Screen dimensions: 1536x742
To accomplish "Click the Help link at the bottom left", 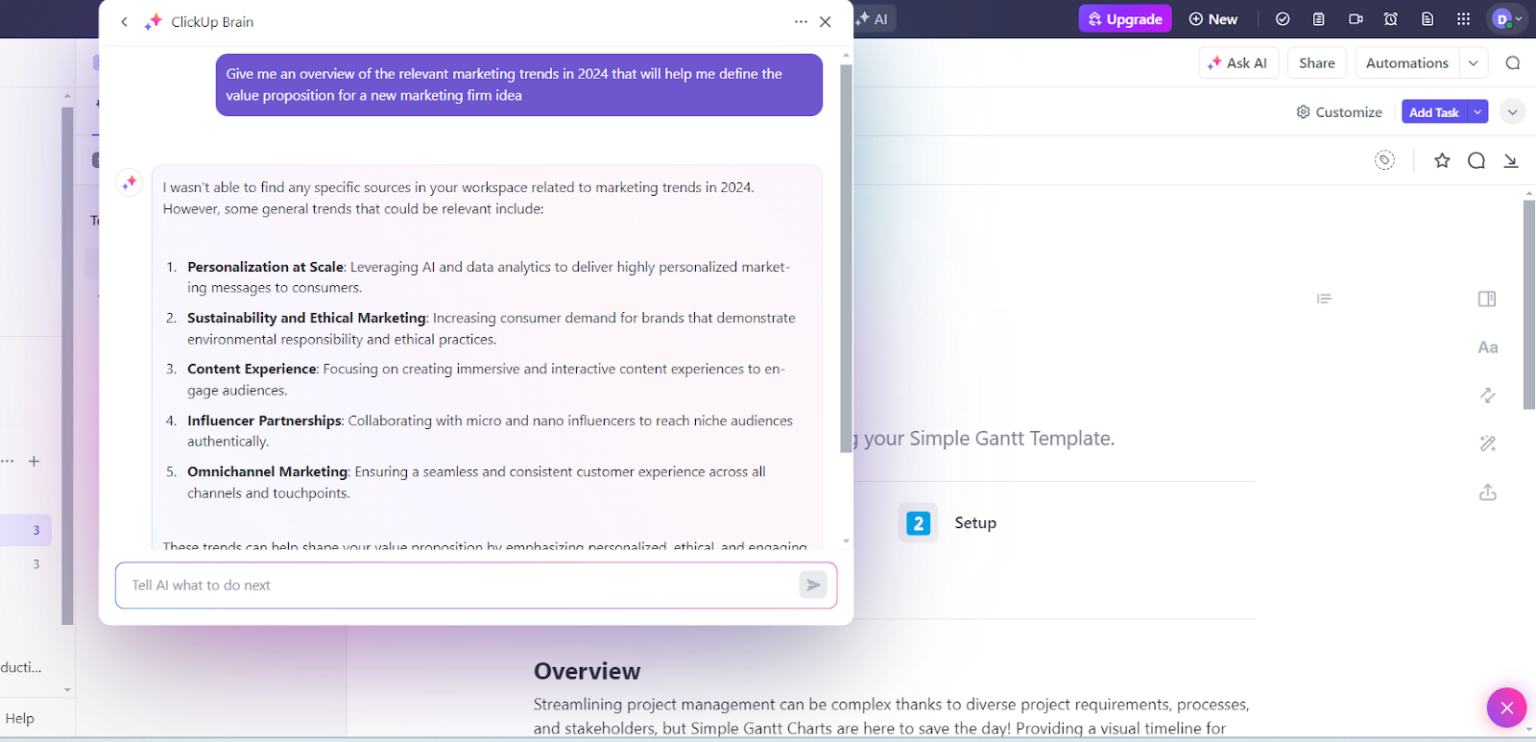I will (x=21, y=718).
